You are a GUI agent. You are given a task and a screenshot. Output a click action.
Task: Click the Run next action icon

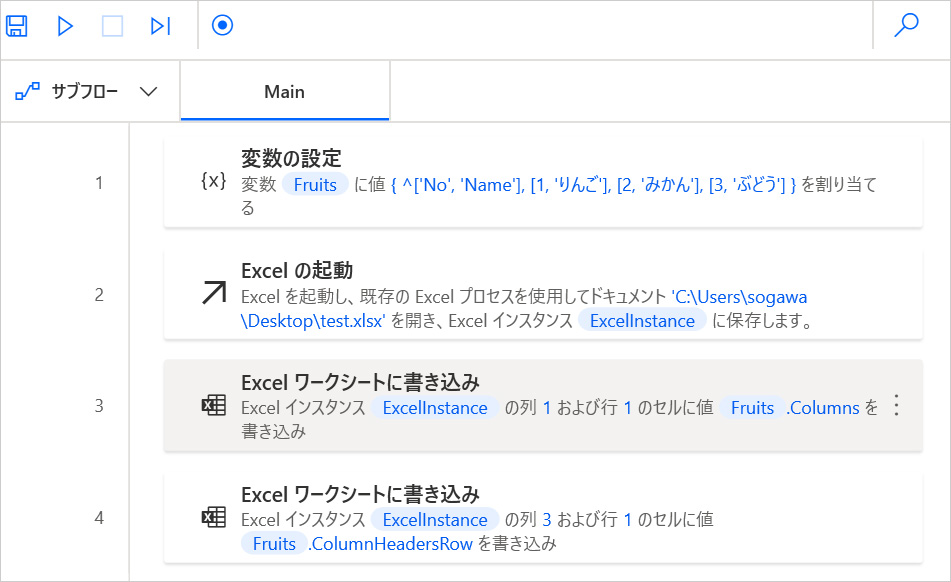pos(160,26)
